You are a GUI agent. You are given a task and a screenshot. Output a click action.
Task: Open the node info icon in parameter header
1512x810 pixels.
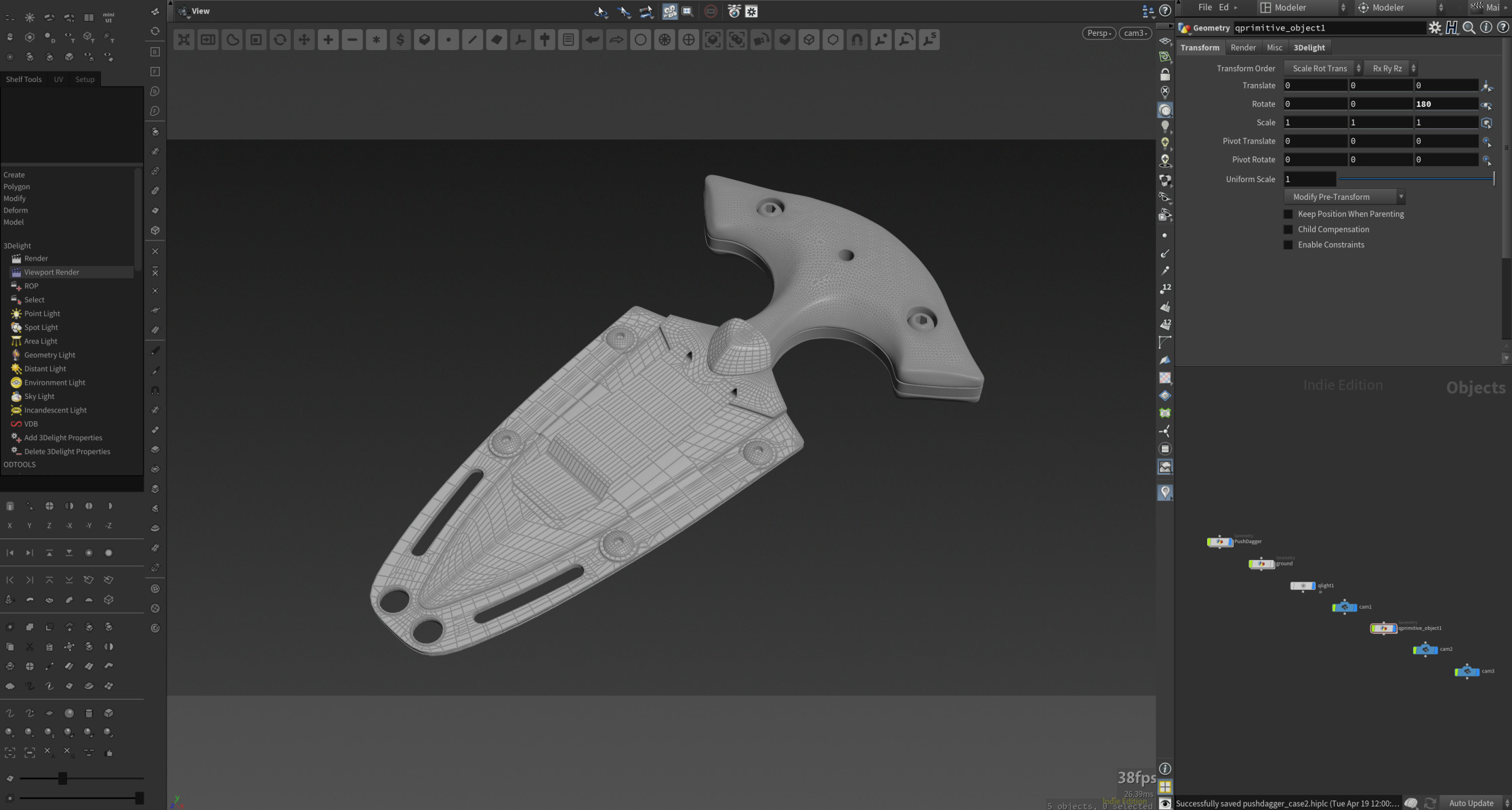click(x=1486, y=28)
